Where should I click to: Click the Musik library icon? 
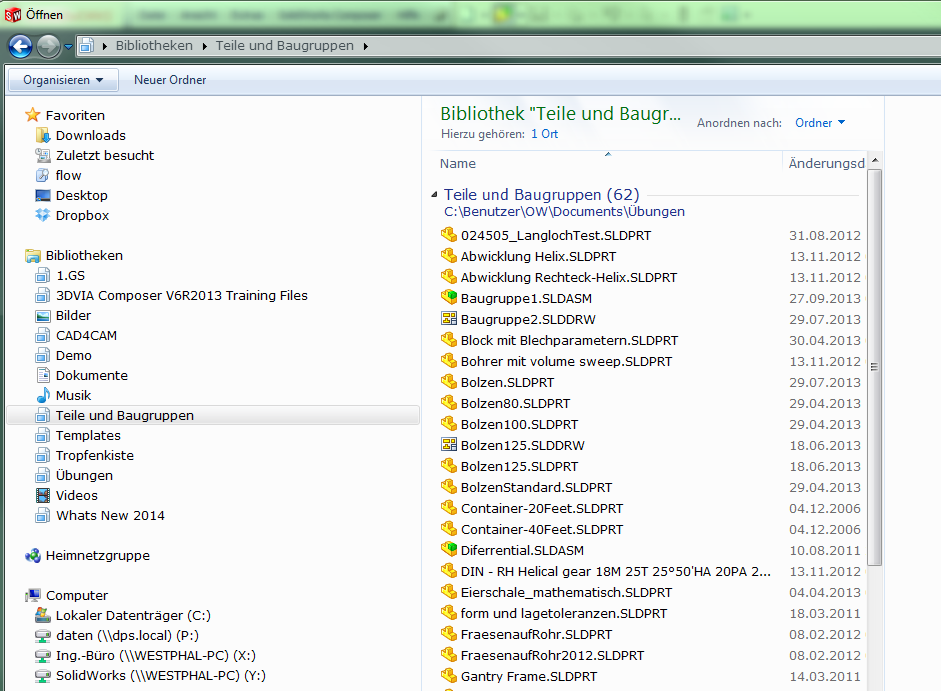point(42,395)
